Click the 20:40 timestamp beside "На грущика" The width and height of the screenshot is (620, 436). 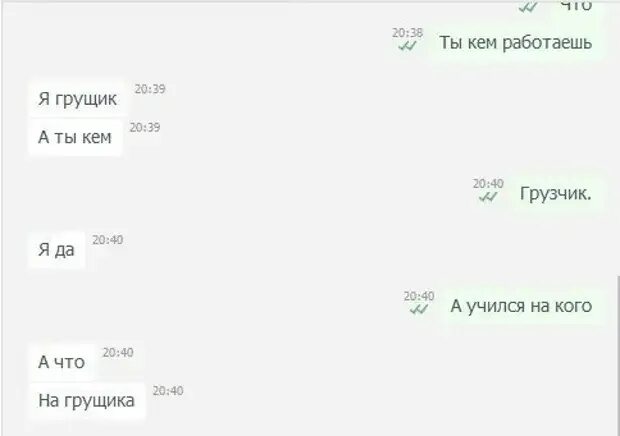(168, 391)
